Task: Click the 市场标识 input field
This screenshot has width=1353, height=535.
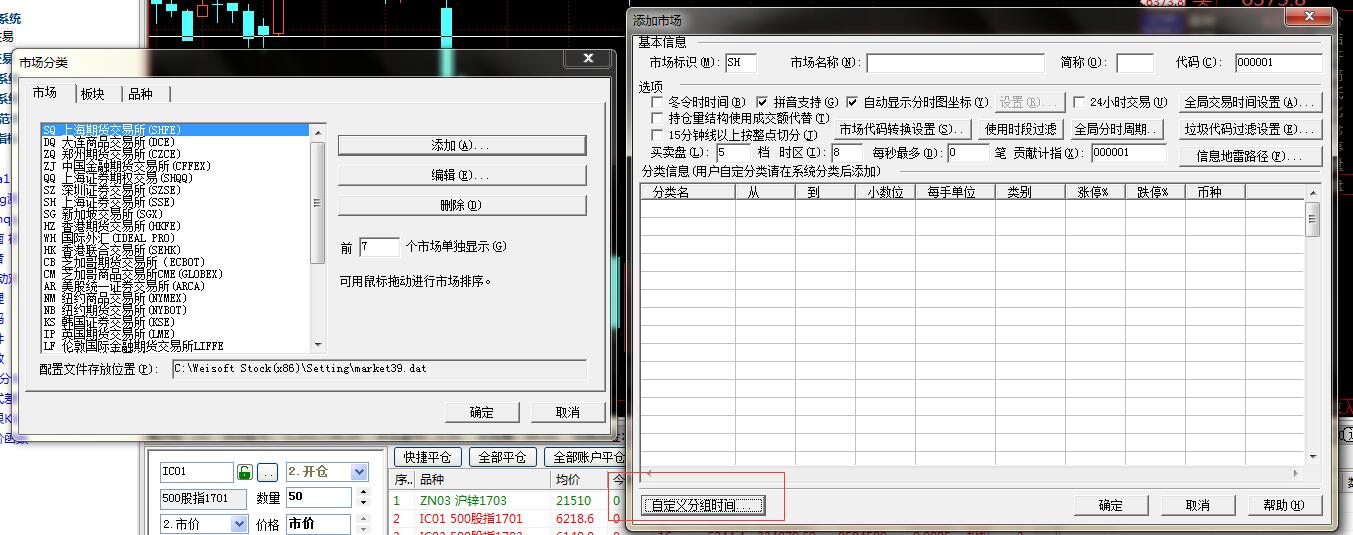Action: click(x=741, y=63)
